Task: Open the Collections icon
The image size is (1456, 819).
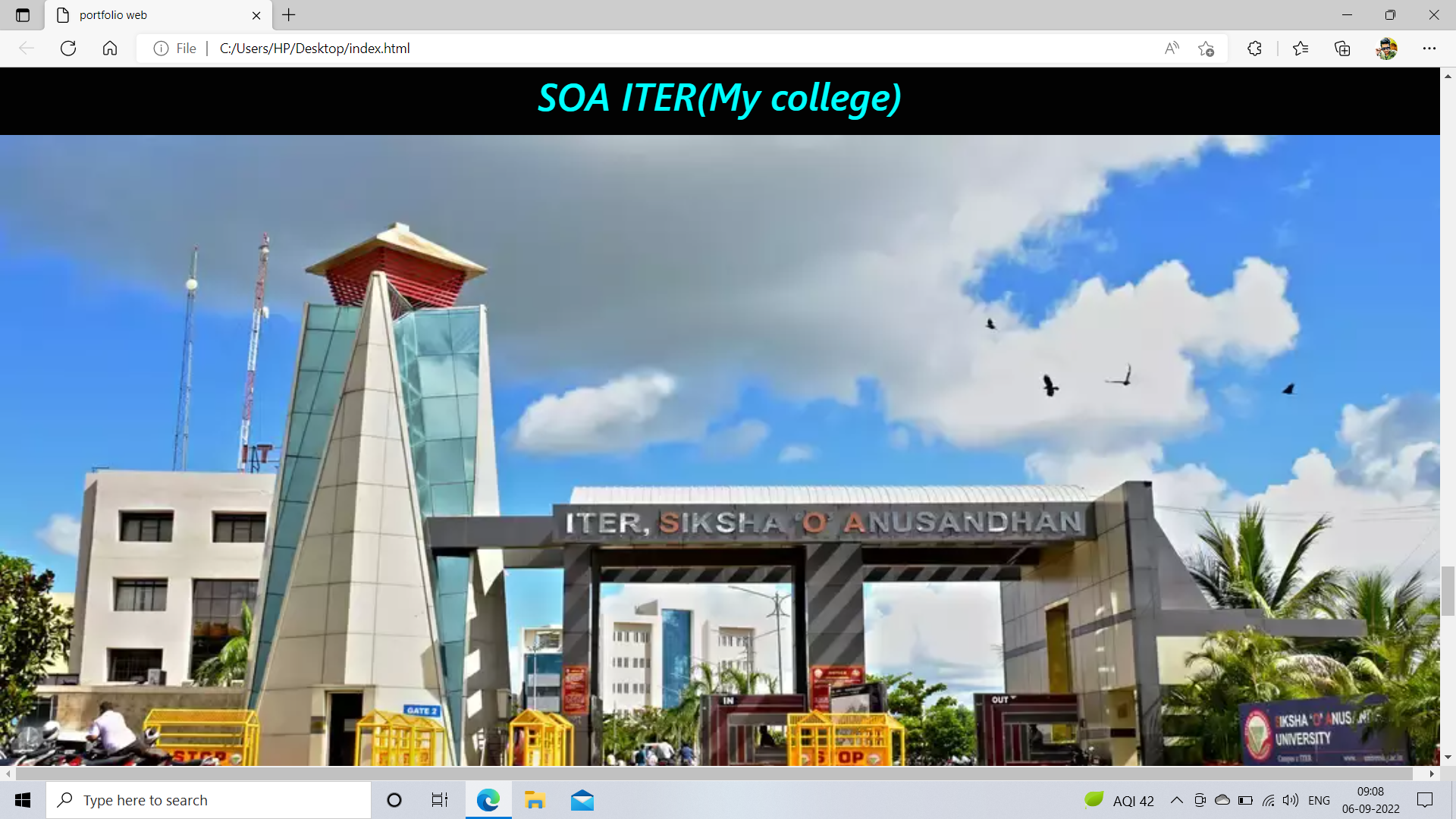Action: 1342,49
